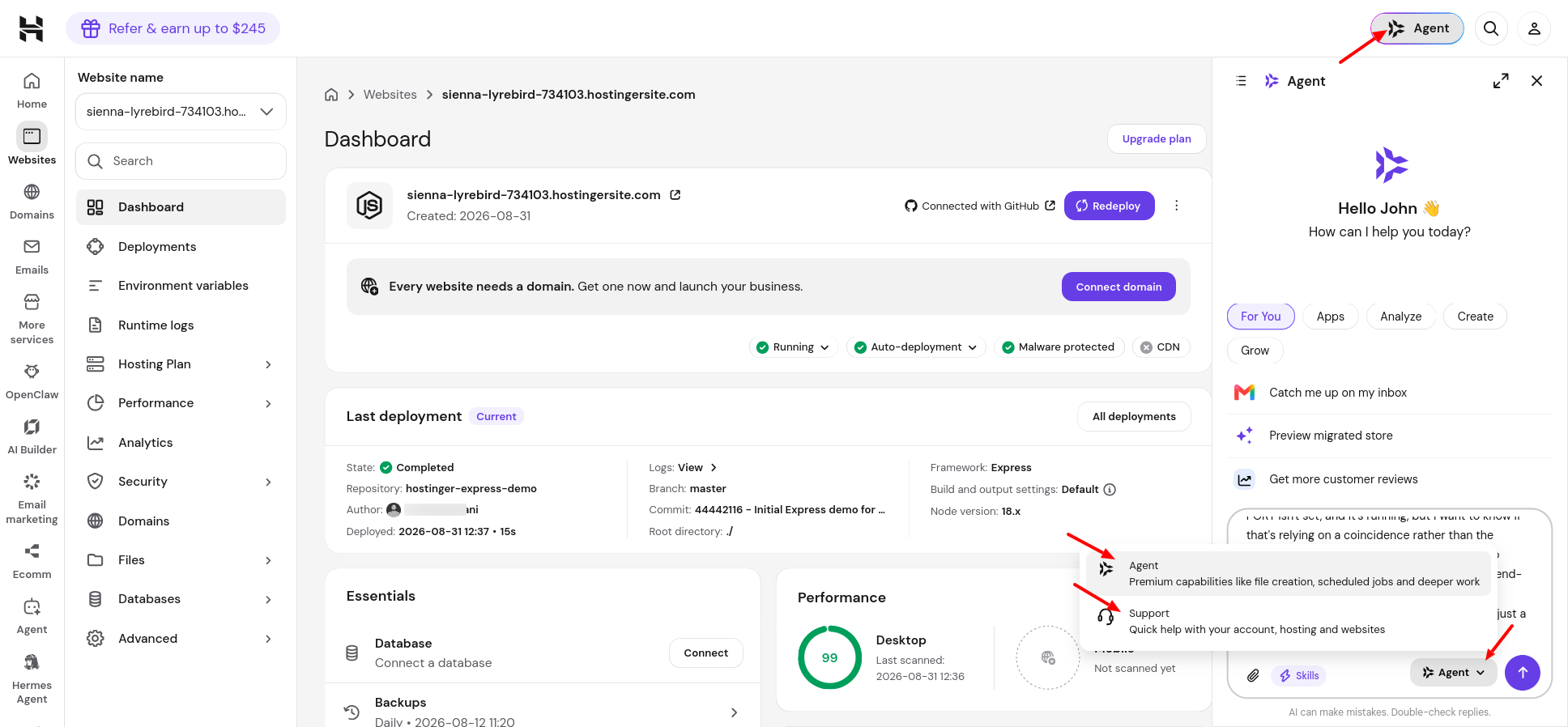Viewport: 1568px width, 727px height.
Task: Select the Create suggestion tab
Action: point(1475,317)
